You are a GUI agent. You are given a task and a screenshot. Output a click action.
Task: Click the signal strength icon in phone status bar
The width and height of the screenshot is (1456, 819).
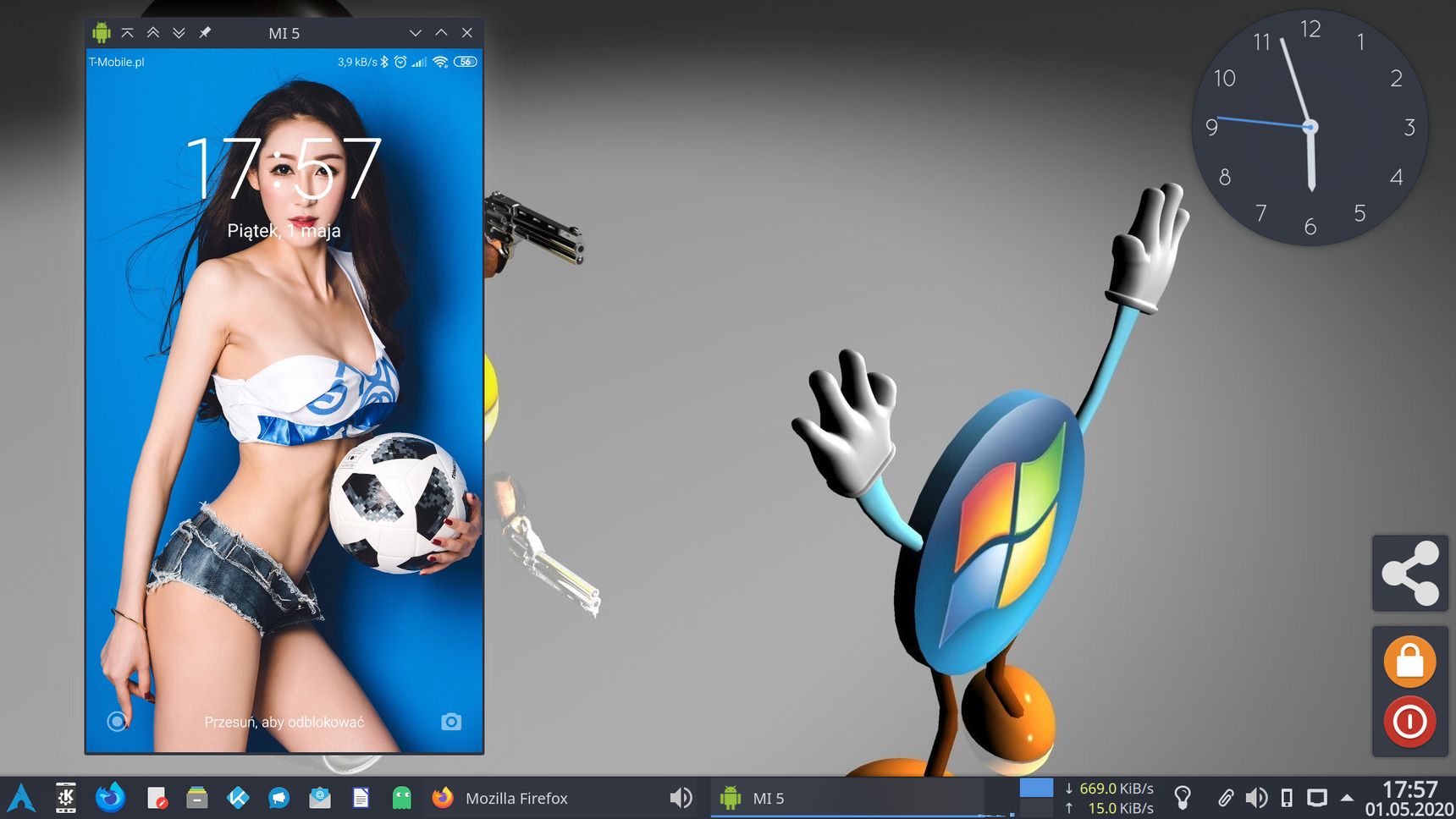(x=419, y=62)
